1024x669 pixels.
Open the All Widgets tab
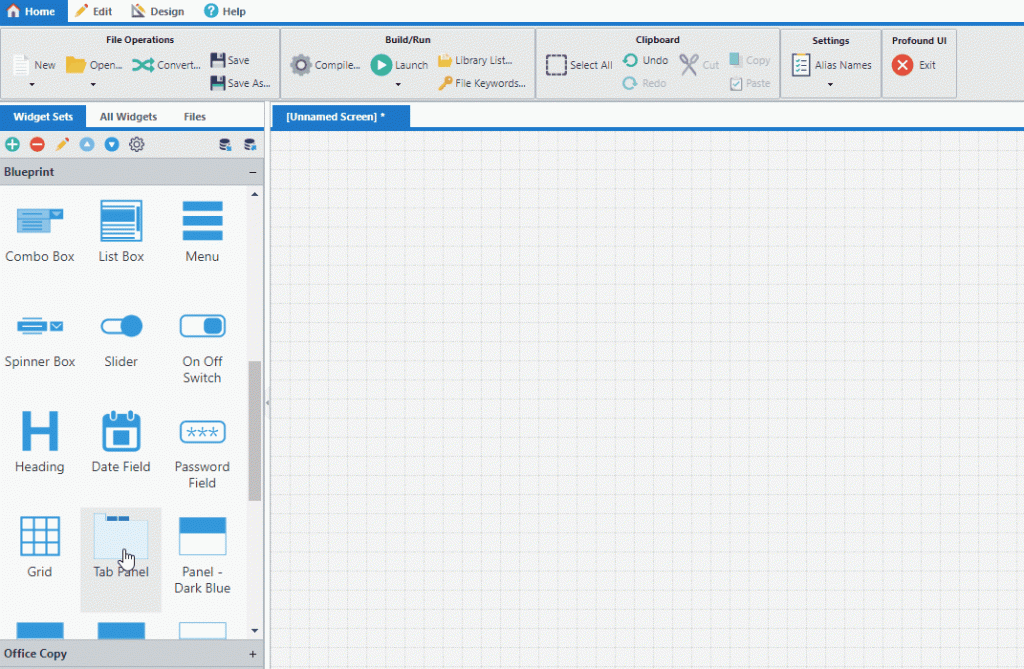[x=128, y=116]
